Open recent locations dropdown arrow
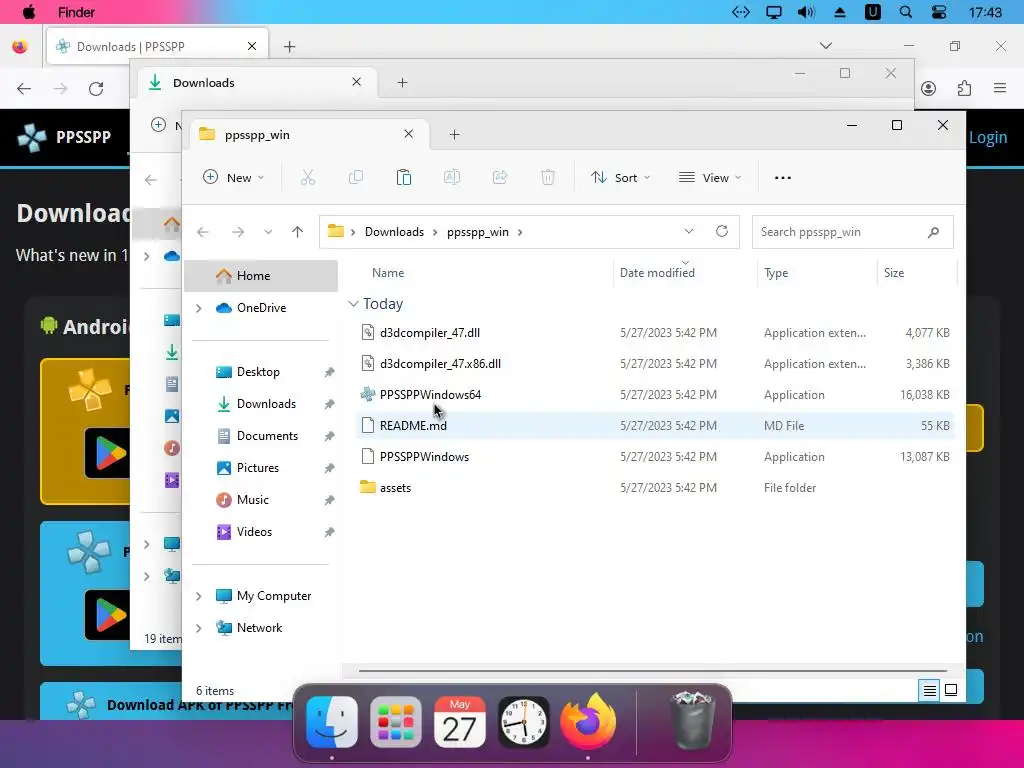 click(x=268, y=232)
